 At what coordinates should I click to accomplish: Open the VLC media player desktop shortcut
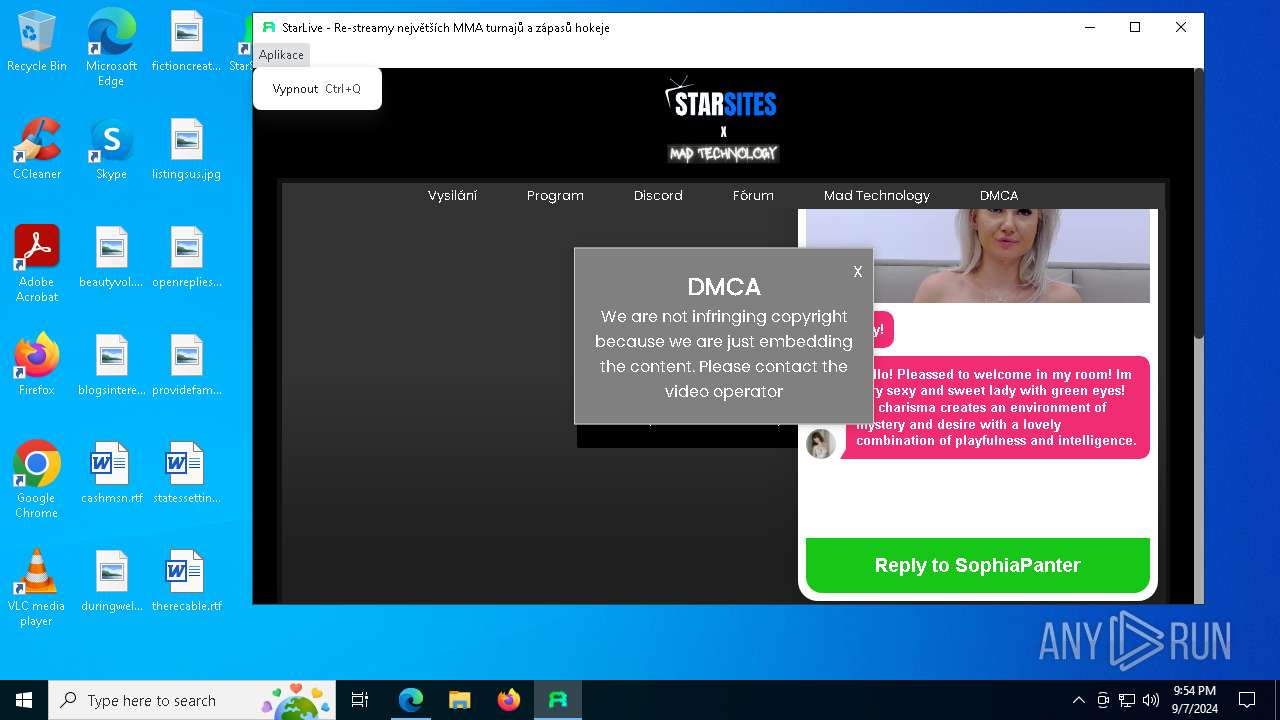(x=37, y=588)
